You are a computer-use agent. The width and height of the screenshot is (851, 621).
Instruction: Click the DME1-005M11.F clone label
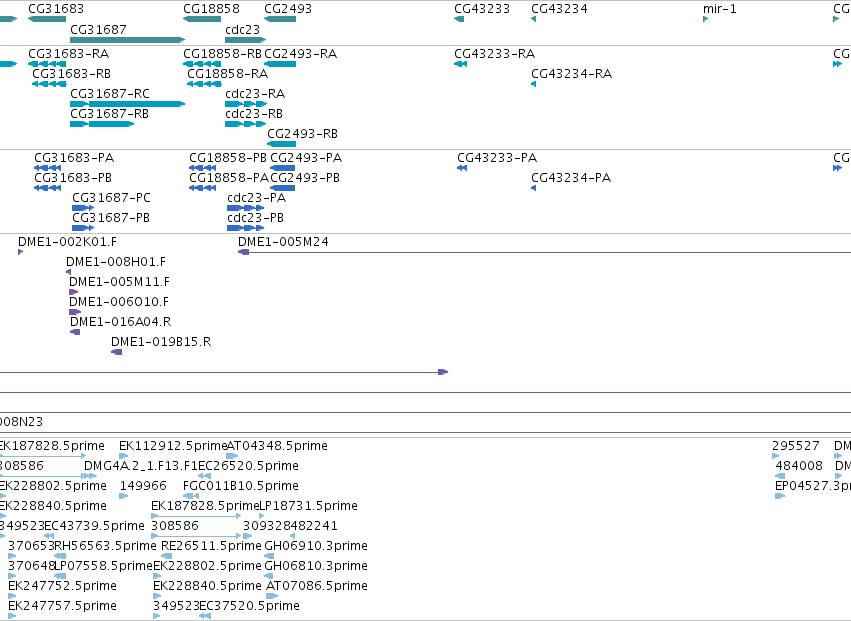tap(119, 282)
